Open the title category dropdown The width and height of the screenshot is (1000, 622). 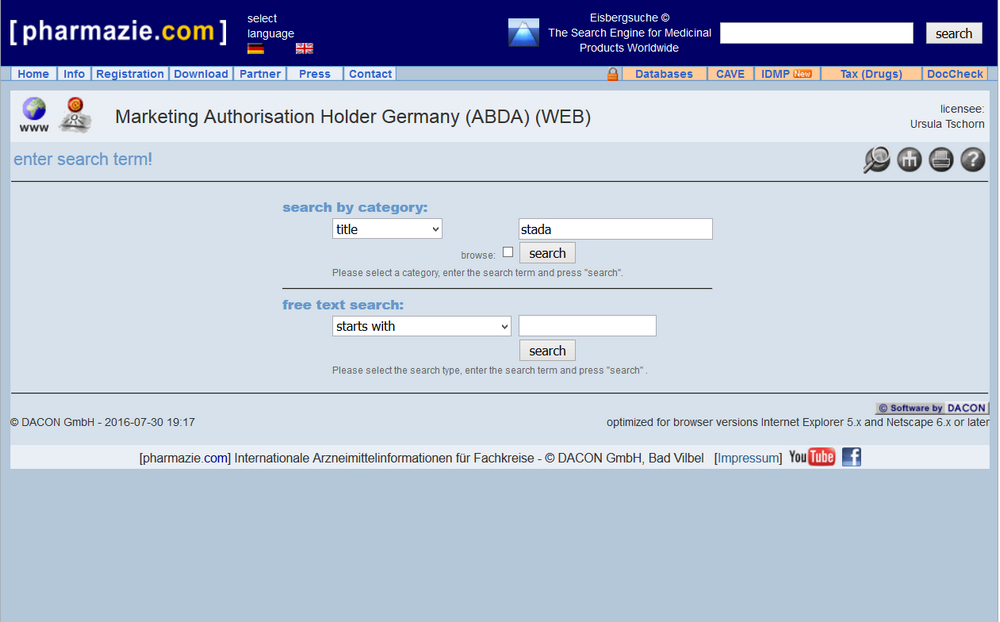coord(387,228)
